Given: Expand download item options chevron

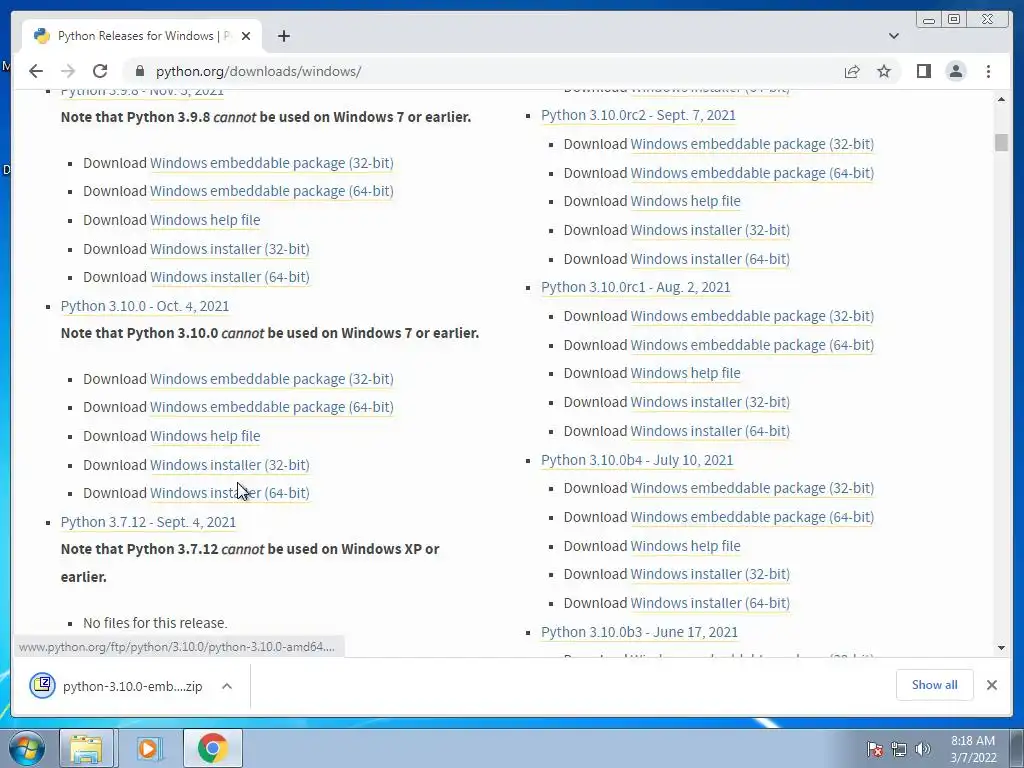Looking at the screenshot, I should click(x=227, y=686).
